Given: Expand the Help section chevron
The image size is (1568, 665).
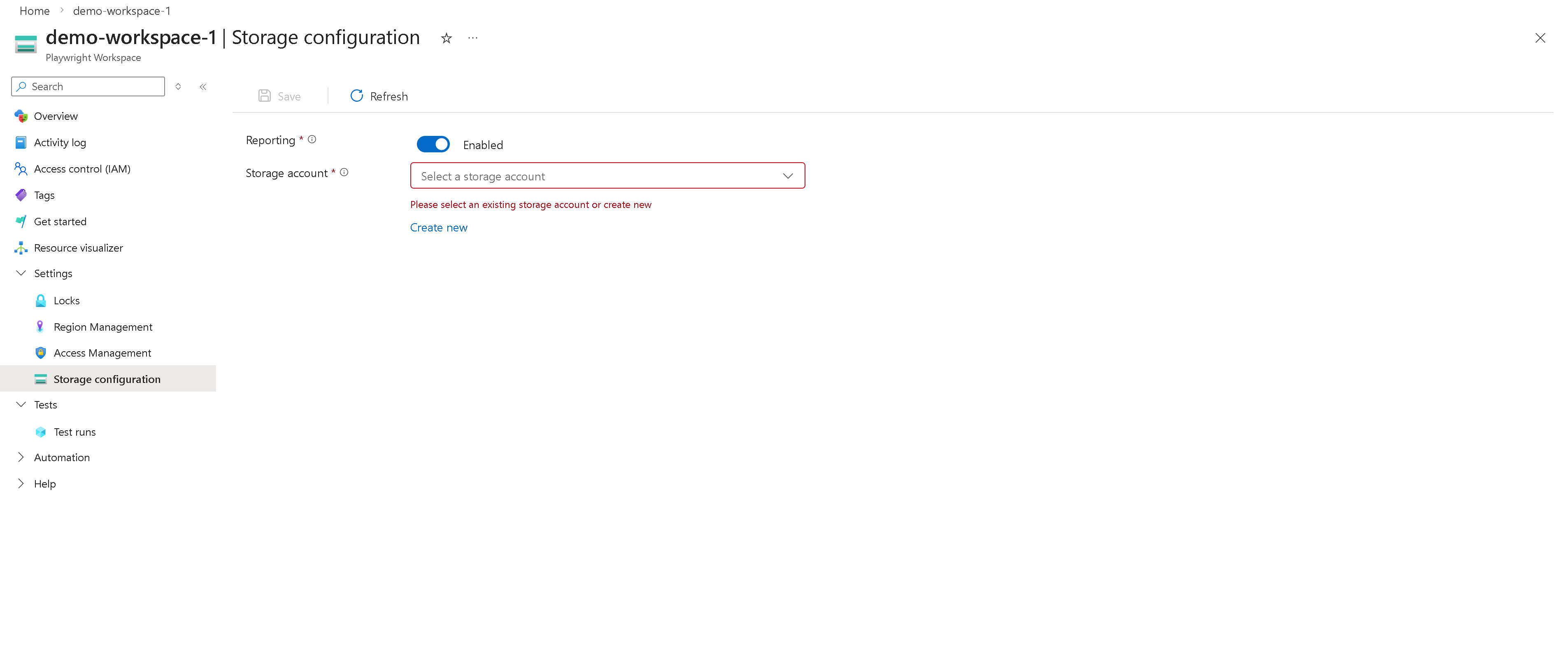Looking at the screenshot, I should (x=21, y=483).
